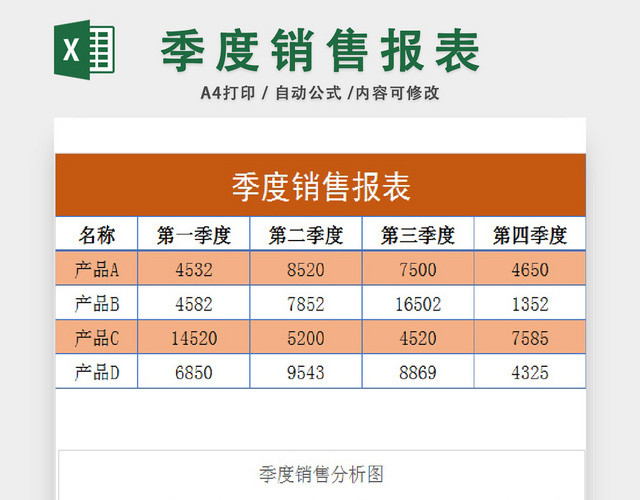Select cell with value 8869
The width and height of the screenshot is (640, 500).
click(x=418, y=371)
